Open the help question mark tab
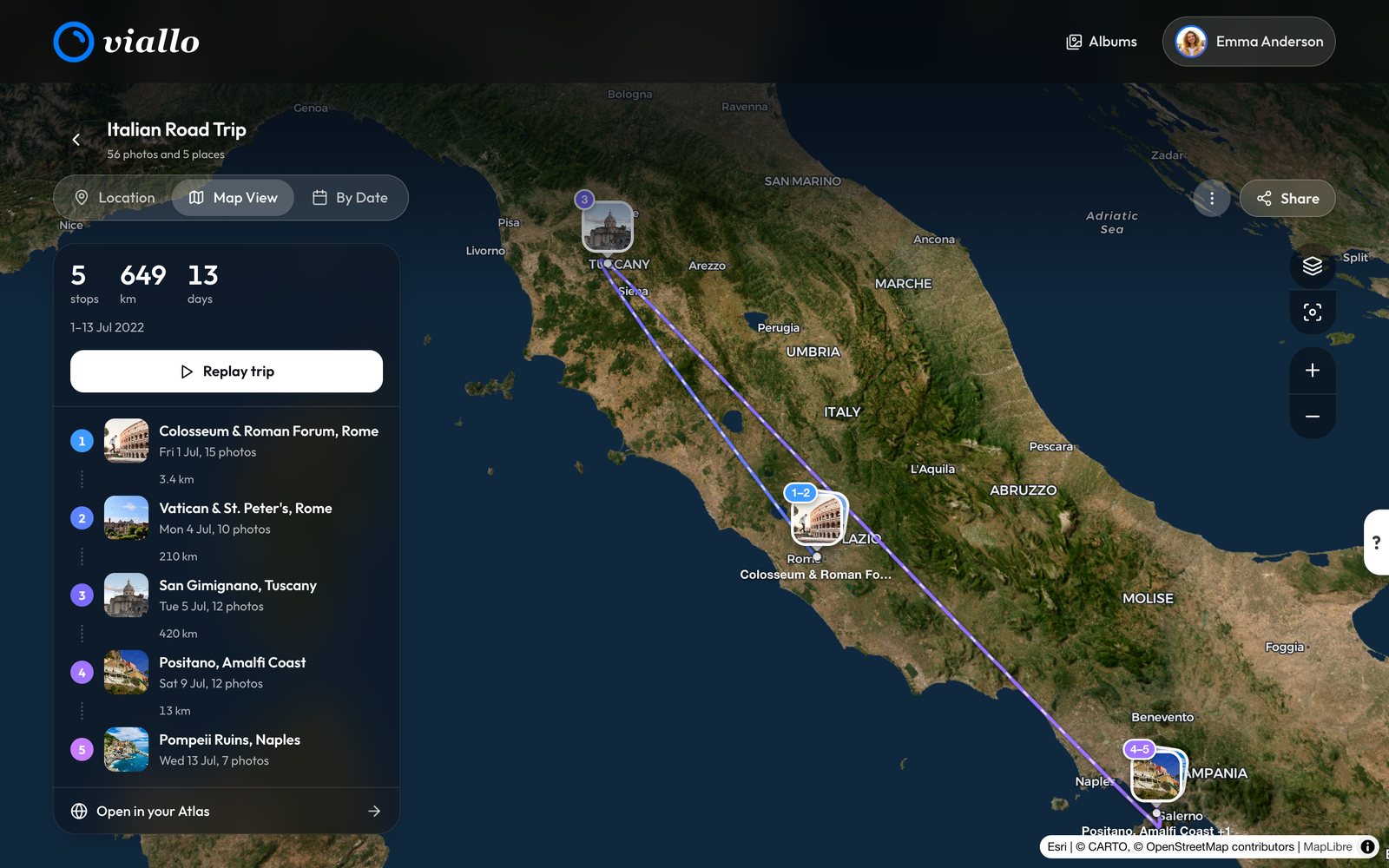1389x868 pixels. tap(1376, 542)
